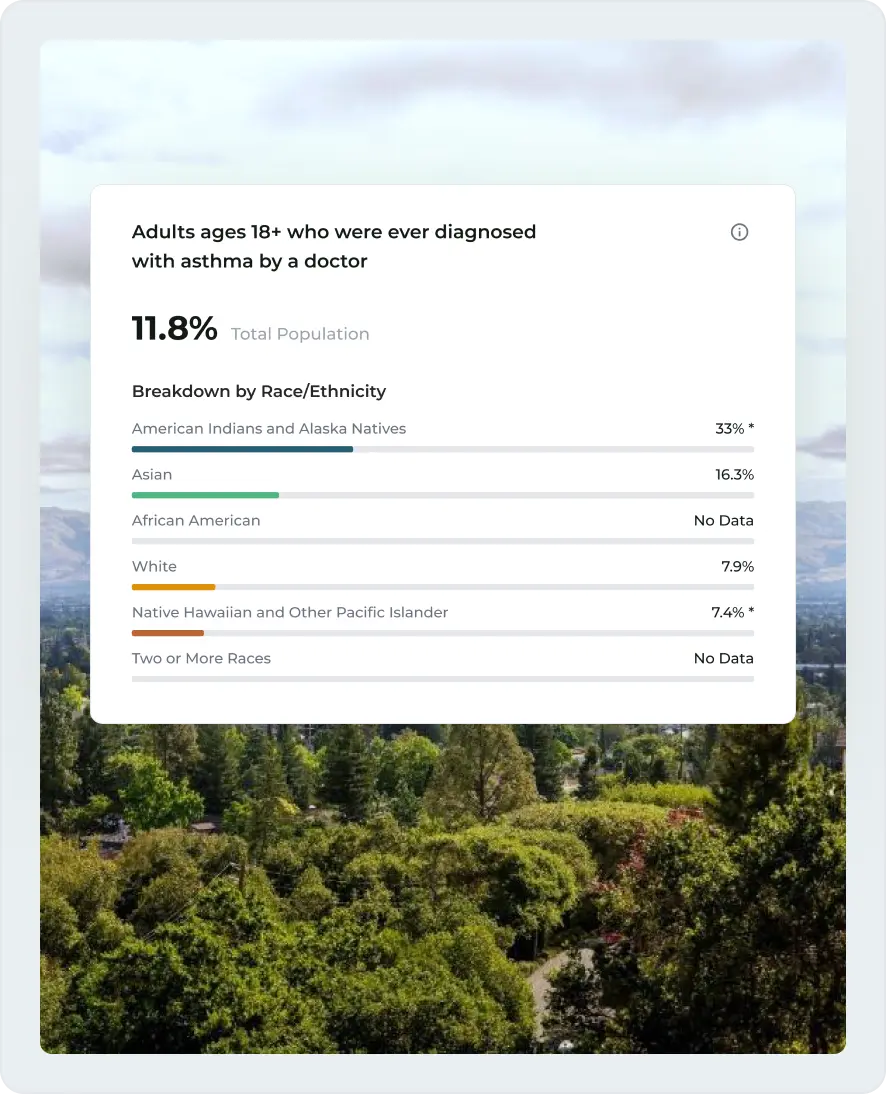886x1094 pixels.
Task: Click the empty Two or More Races bar
Action: [443, 679]
